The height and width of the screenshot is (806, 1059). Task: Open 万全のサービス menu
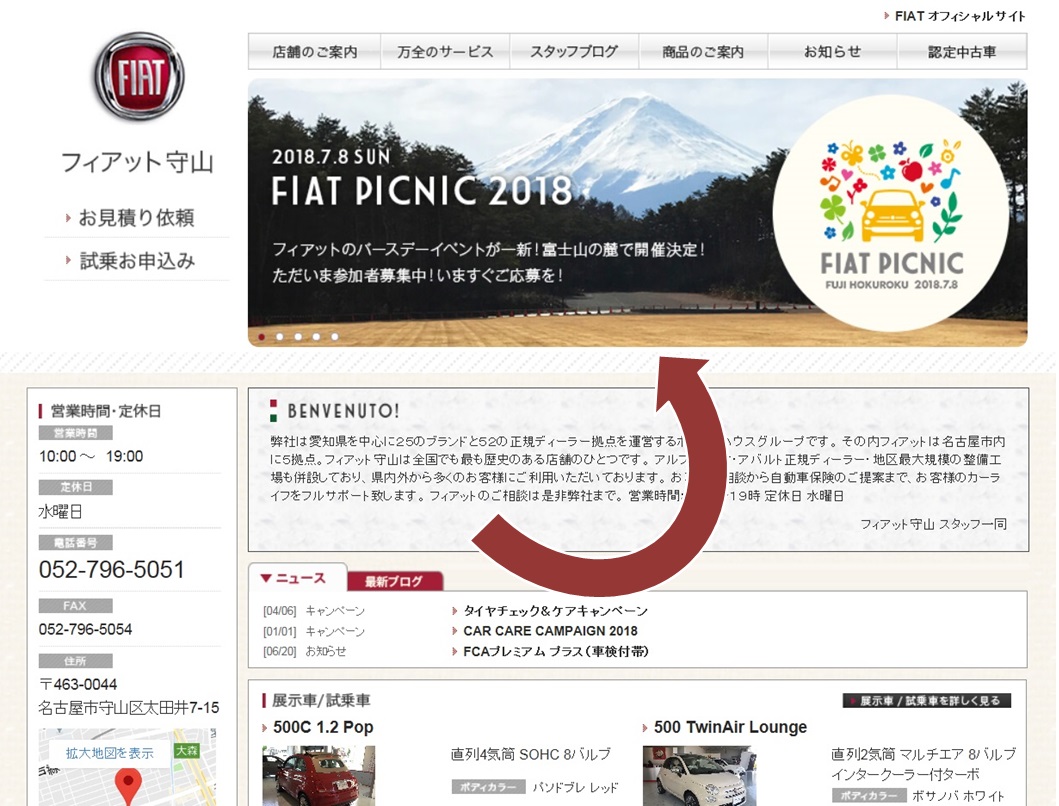[x=445, y=51]
